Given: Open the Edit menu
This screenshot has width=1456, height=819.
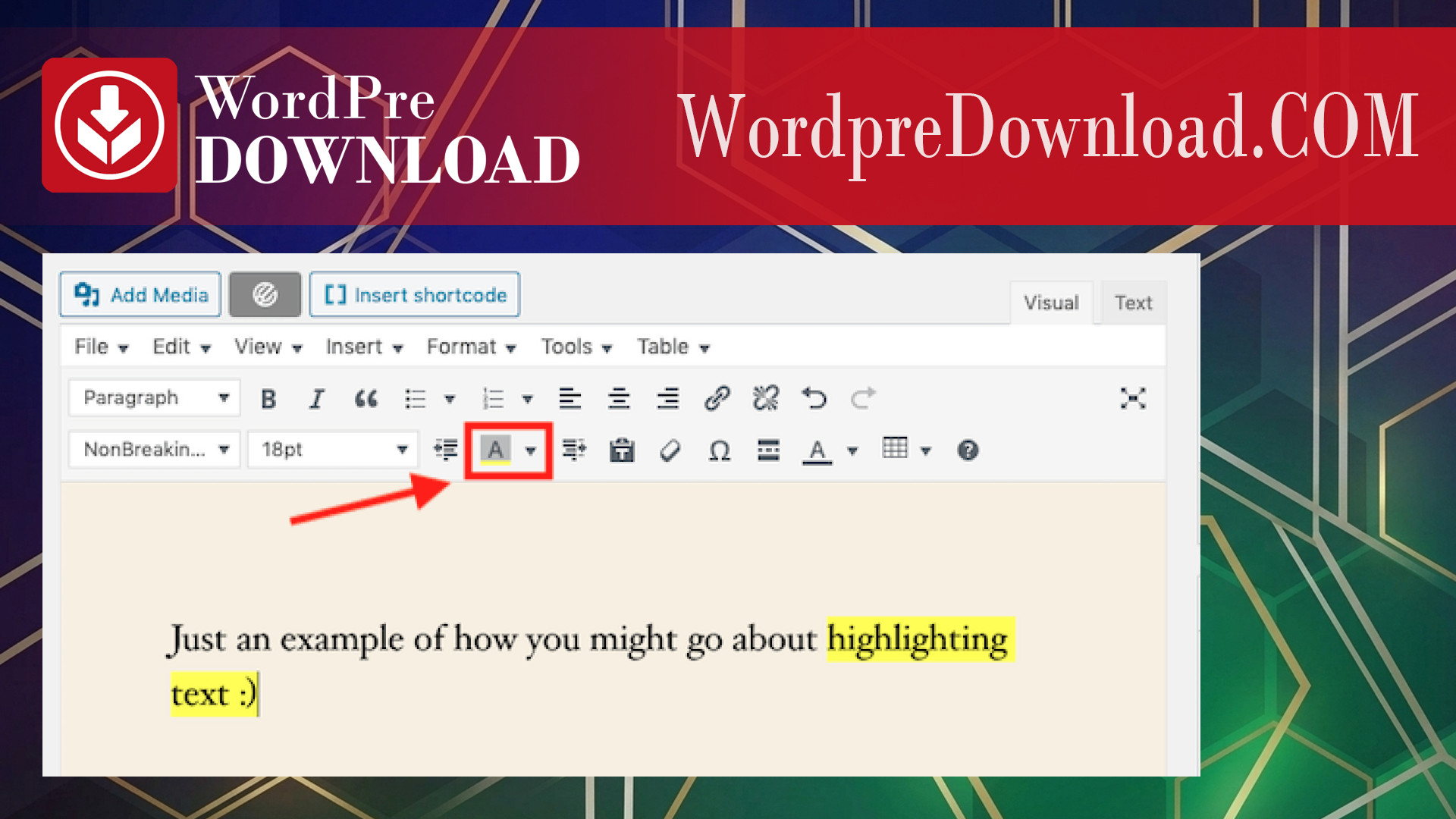Looking at the screenshot, I should click(181, 347).
